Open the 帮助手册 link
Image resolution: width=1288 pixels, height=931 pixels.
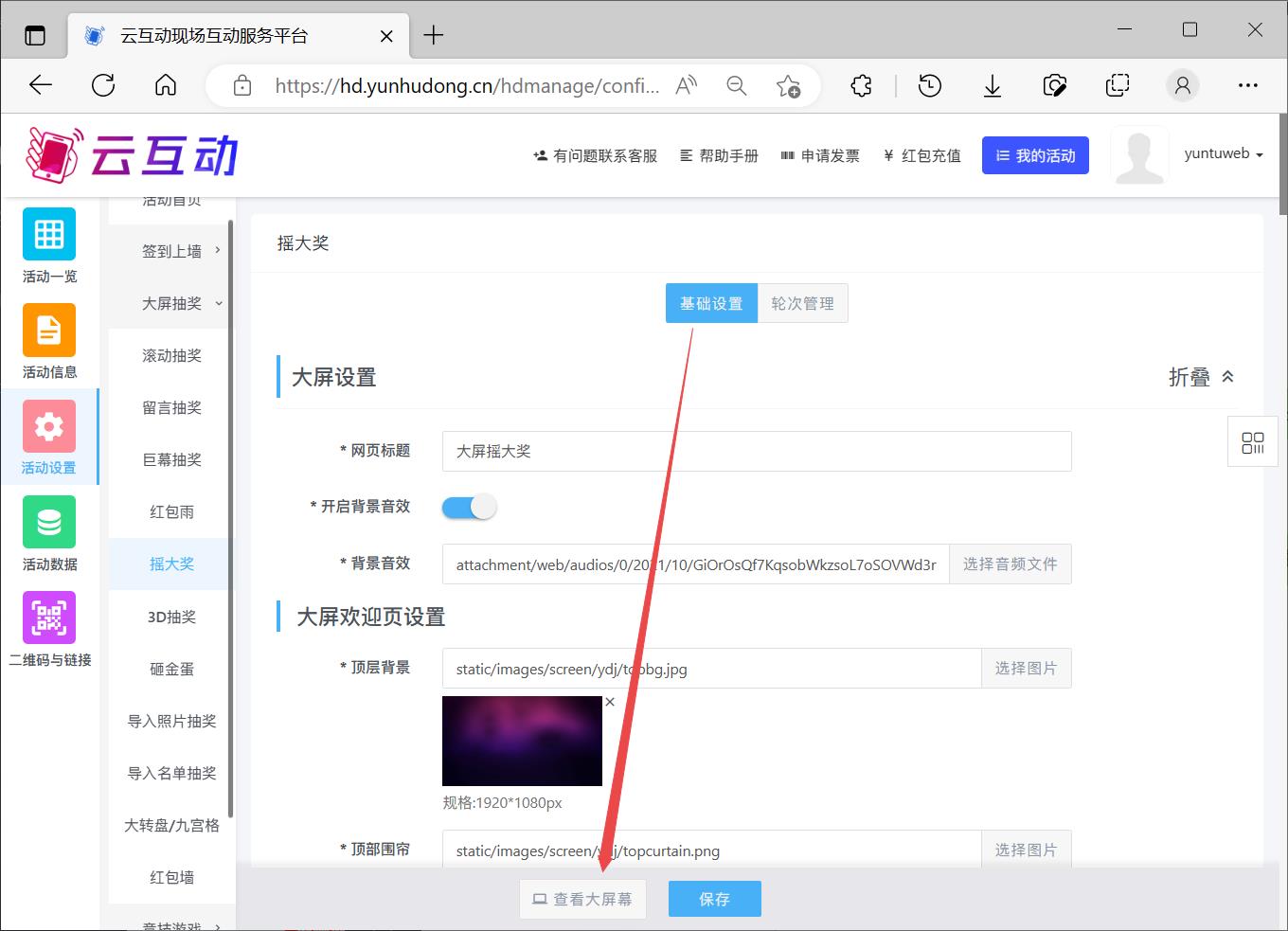[x=719, y=155]
